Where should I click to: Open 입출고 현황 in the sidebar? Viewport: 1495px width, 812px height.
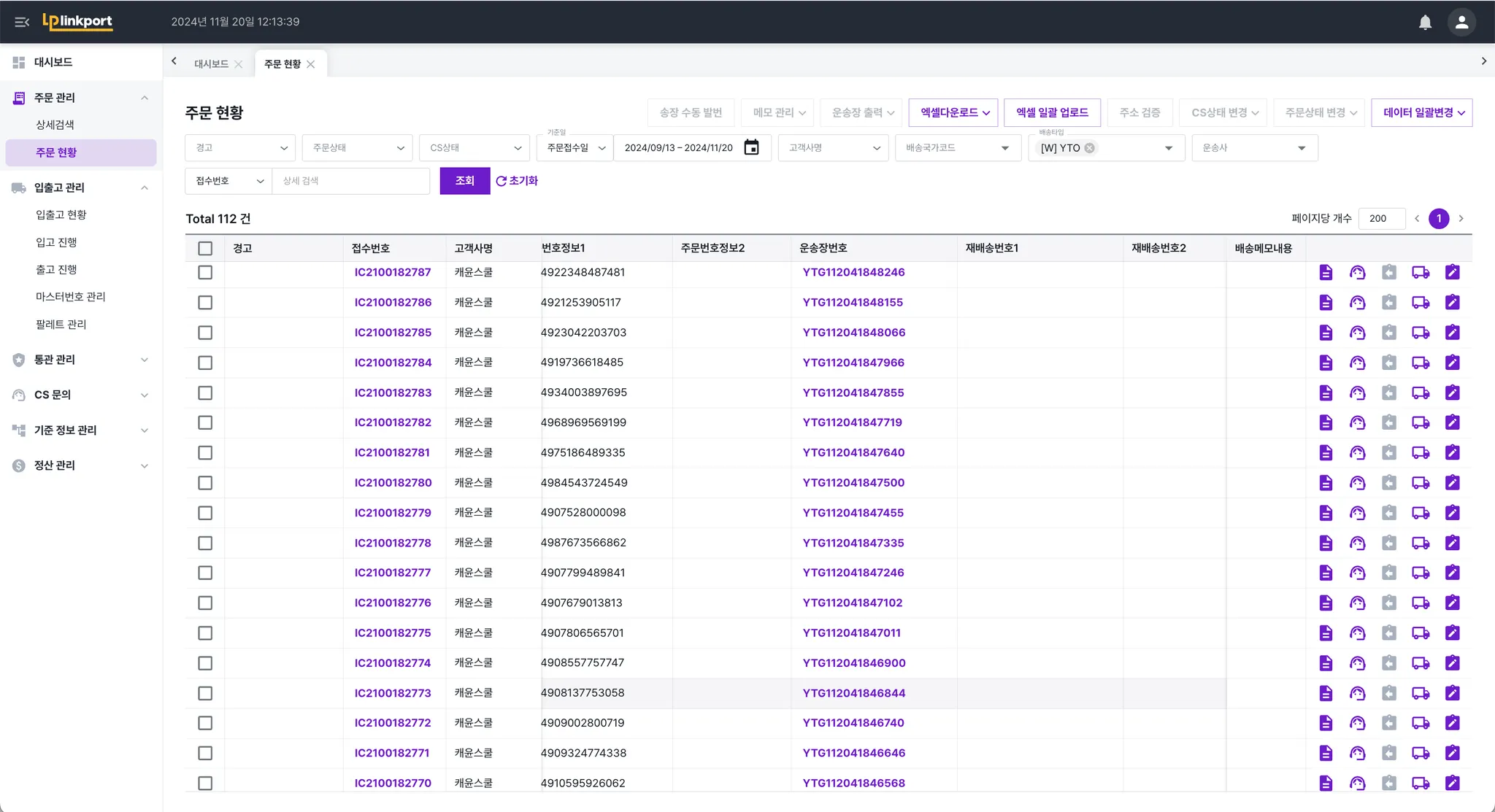pos(61,214)
